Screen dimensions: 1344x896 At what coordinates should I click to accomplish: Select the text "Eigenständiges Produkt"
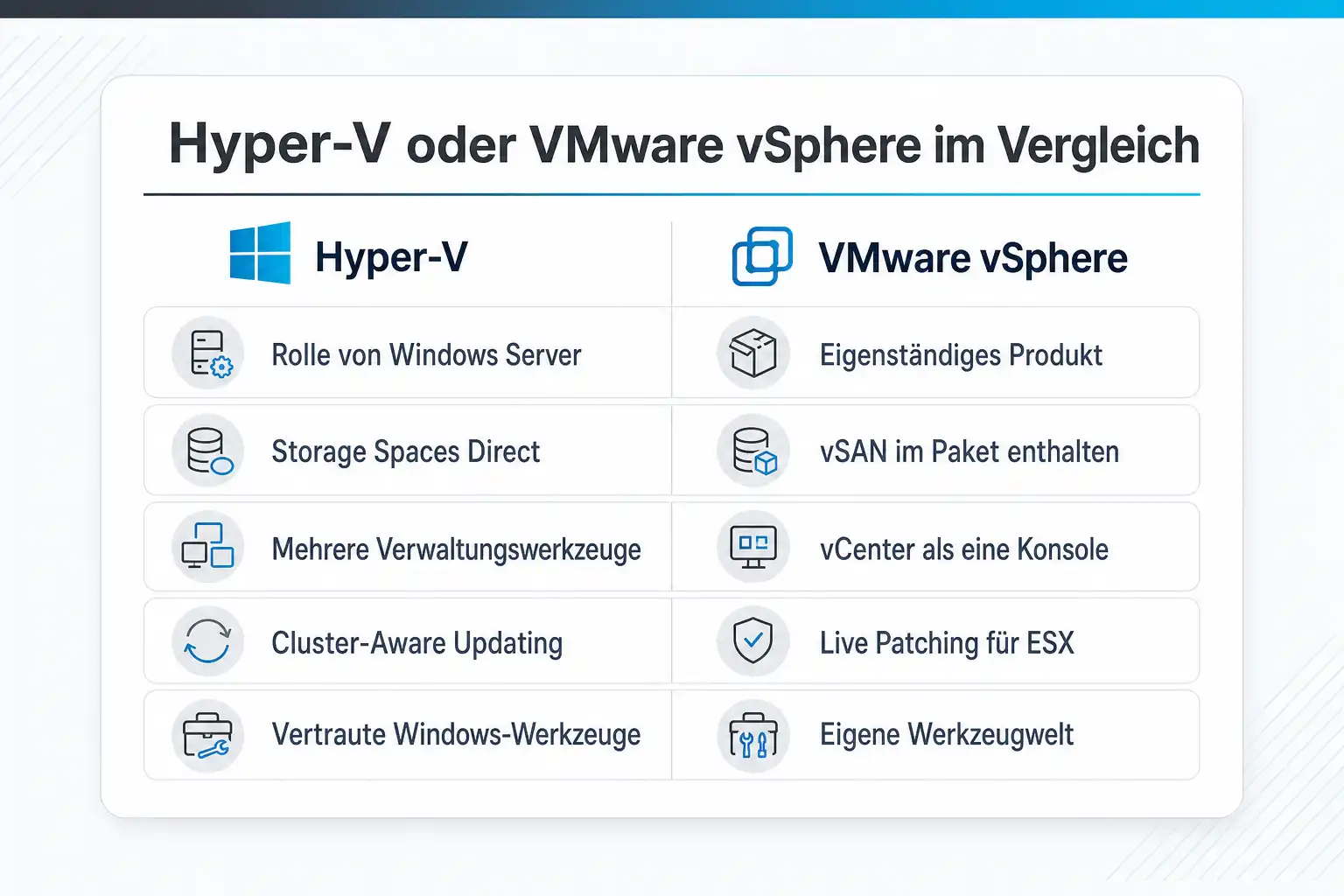[962, 355]
